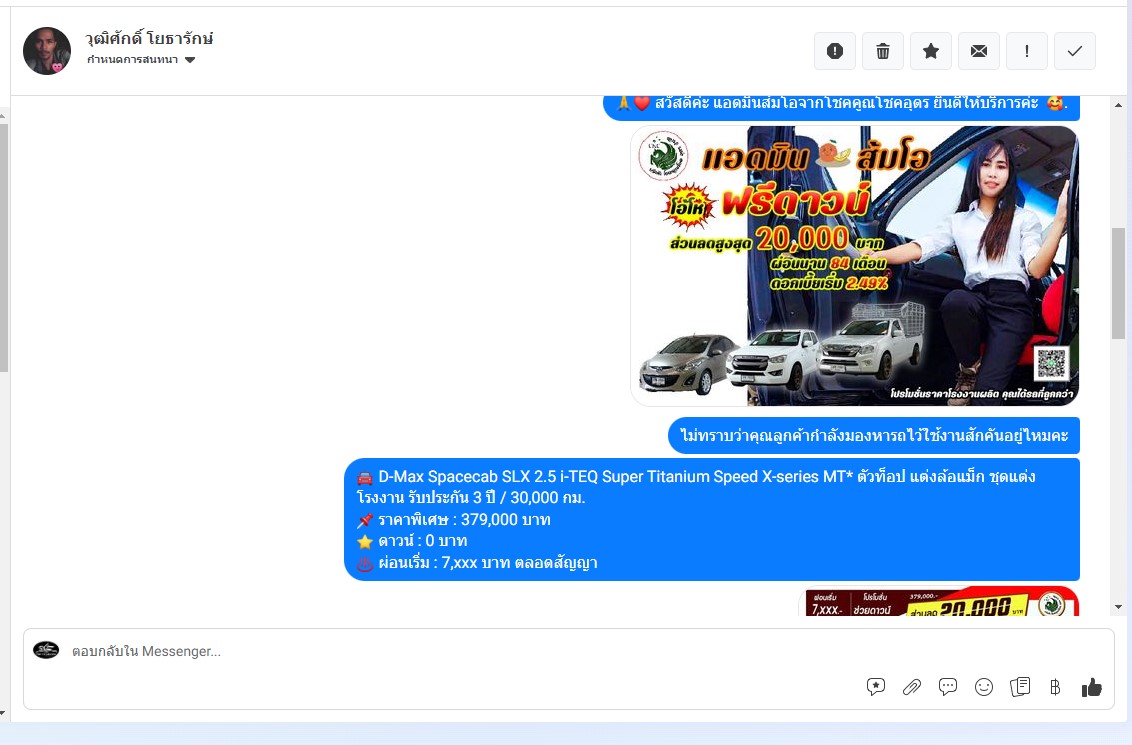Open saved replies speech-bubble star icon
This screenshot has height=745, width=1132.
point(876,687)
